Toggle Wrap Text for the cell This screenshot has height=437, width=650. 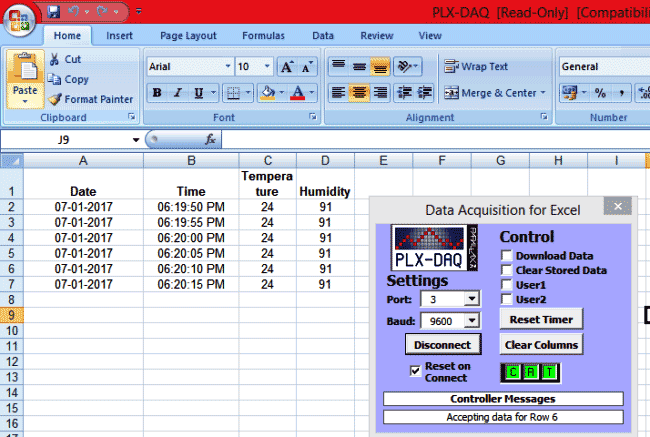click(476, 67)
